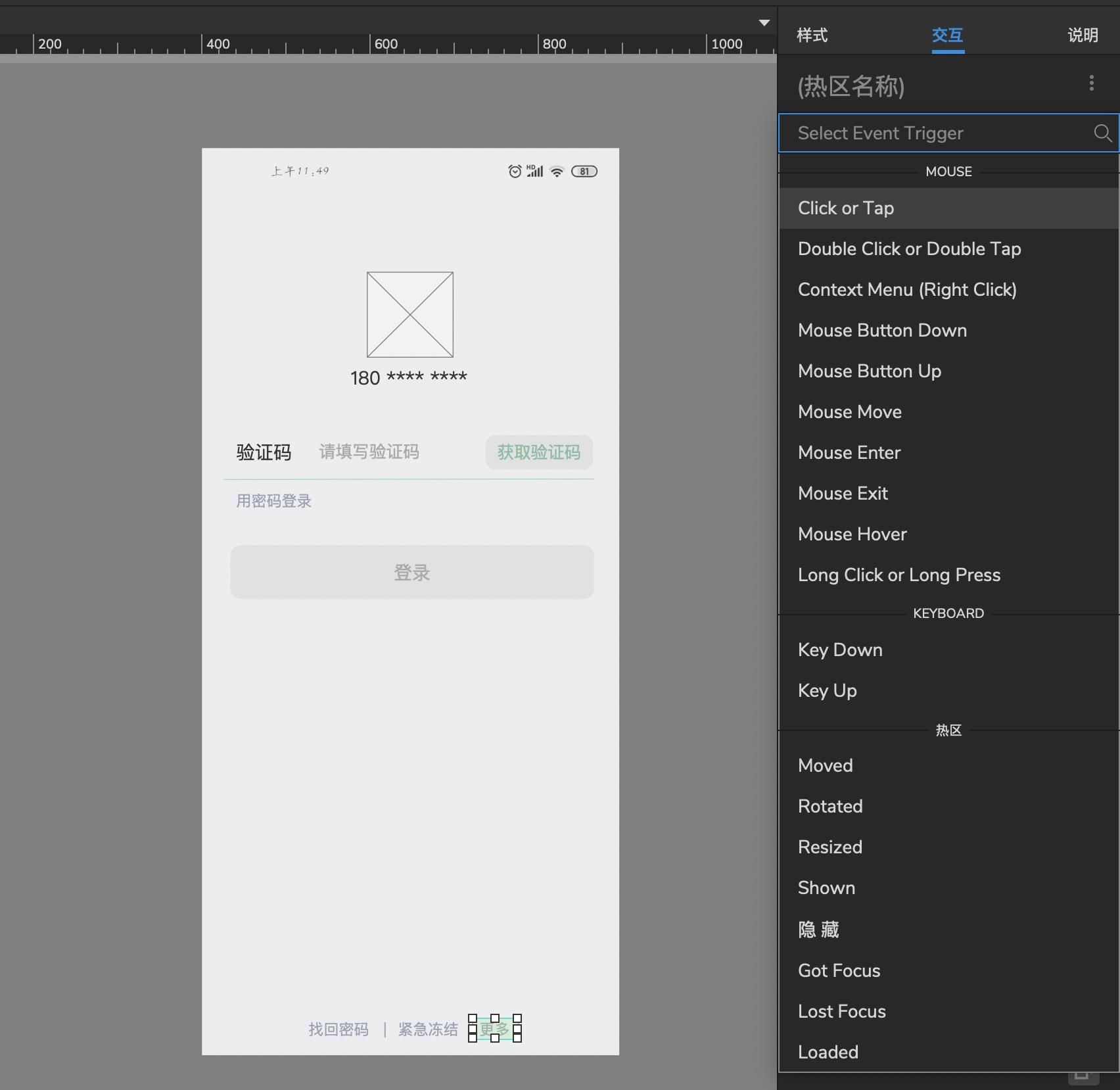Choose the Mouse Hover event trigger
1120x1090 pixels.
point(852,534)
